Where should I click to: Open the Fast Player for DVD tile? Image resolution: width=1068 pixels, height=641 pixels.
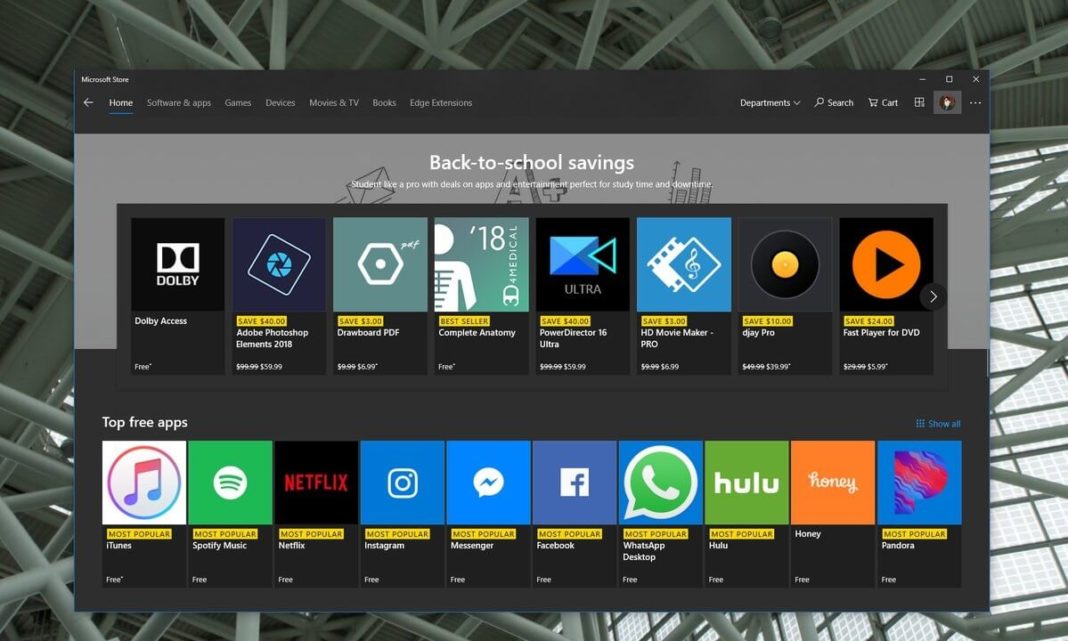click(x=886, y=263)
